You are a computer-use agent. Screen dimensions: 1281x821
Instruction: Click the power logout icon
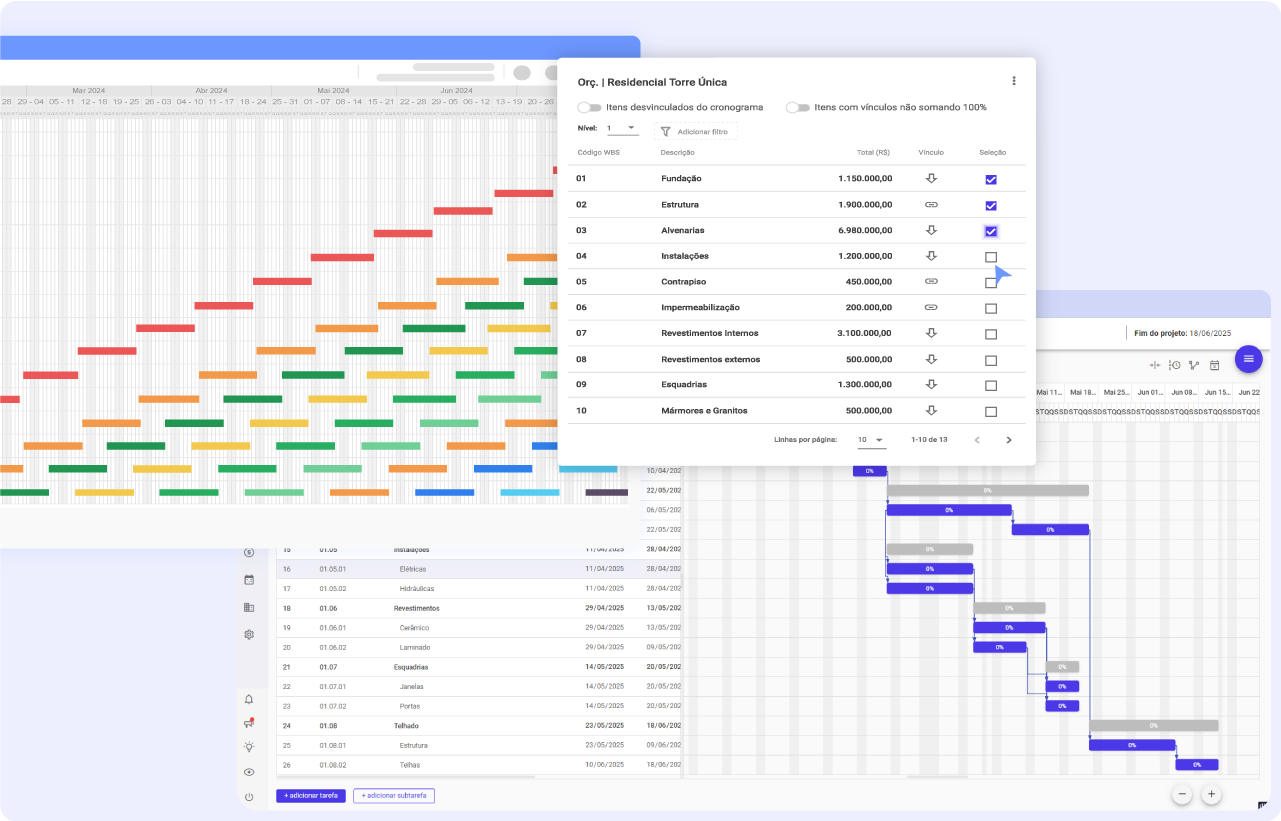tap(249, 797)
